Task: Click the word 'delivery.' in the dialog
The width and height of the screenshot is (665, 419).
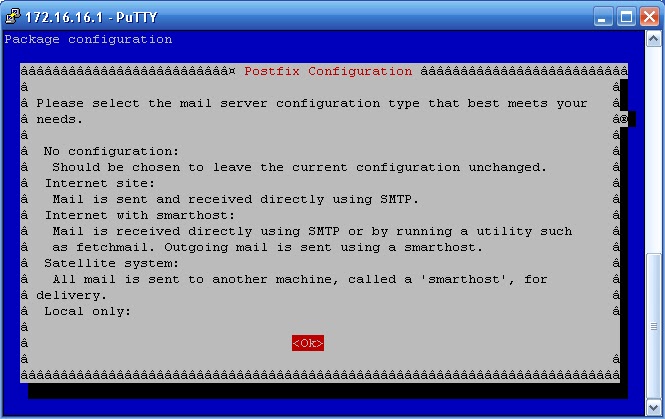Action: [71, 295]
